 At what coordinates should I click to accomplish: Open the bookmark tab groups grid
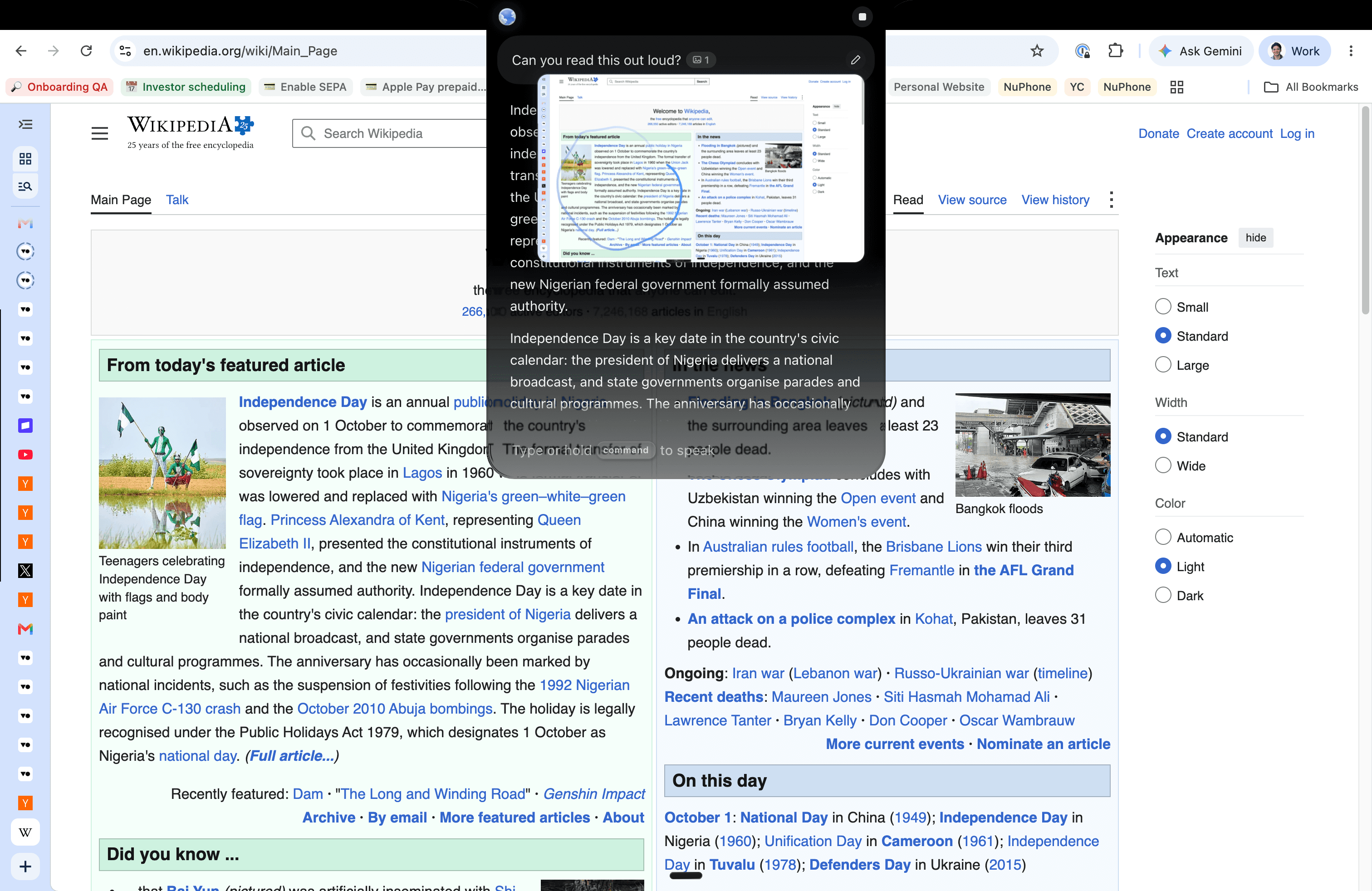1176,87
